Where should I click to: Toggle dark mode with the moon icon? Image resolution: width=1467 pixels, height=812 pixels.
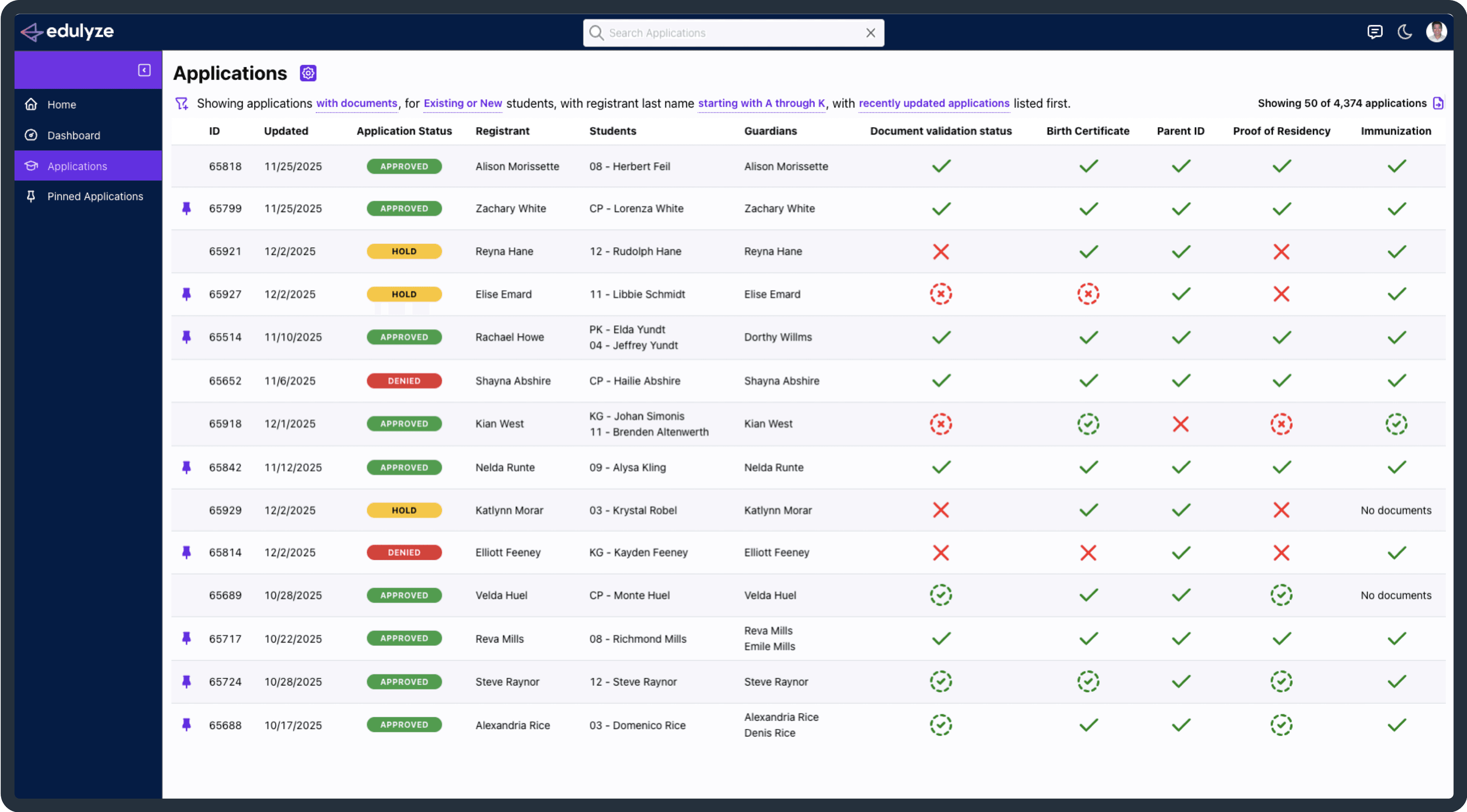click(1404, 32)
